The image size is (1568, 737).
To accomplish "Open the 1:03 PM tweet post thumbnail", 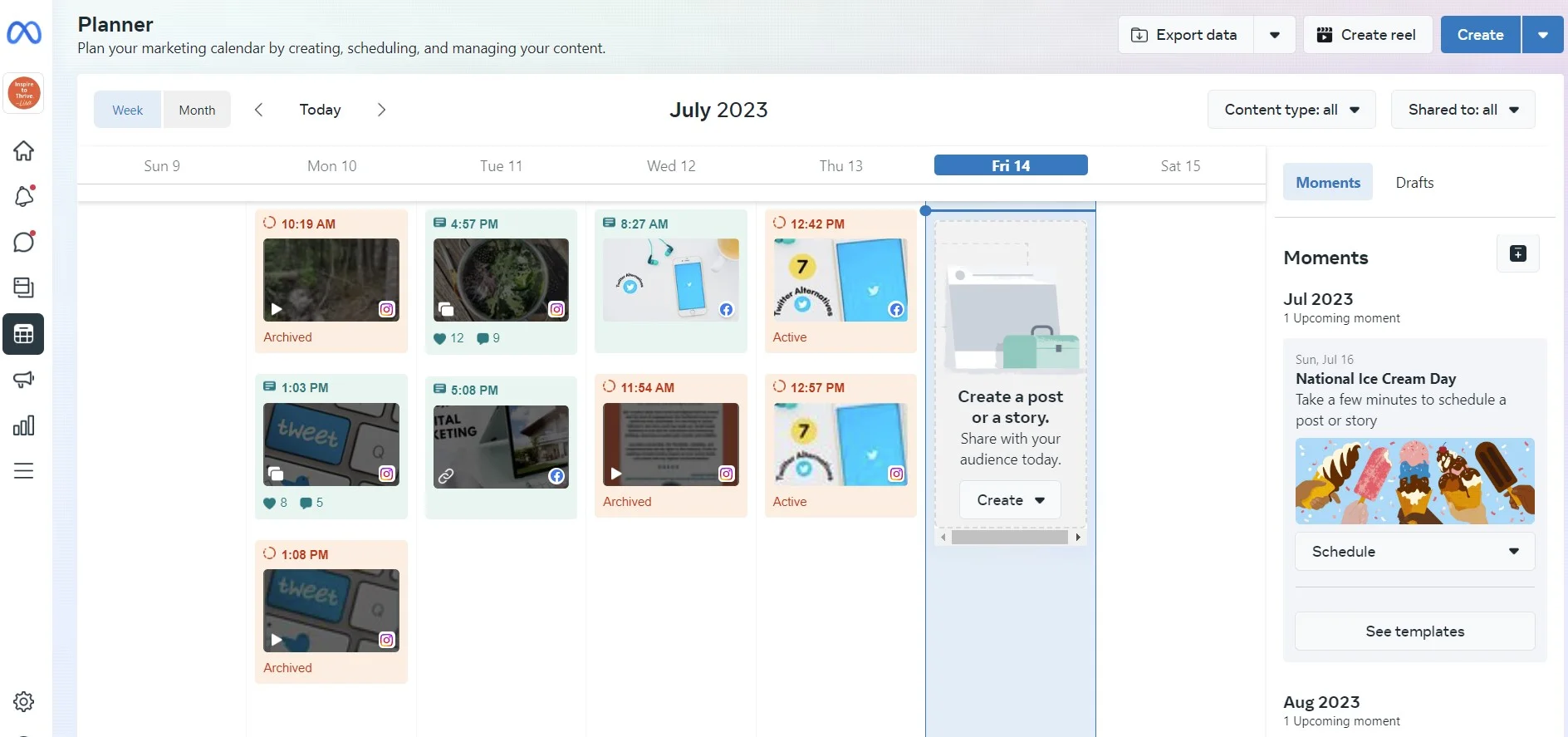I will [x=331, y=445].
